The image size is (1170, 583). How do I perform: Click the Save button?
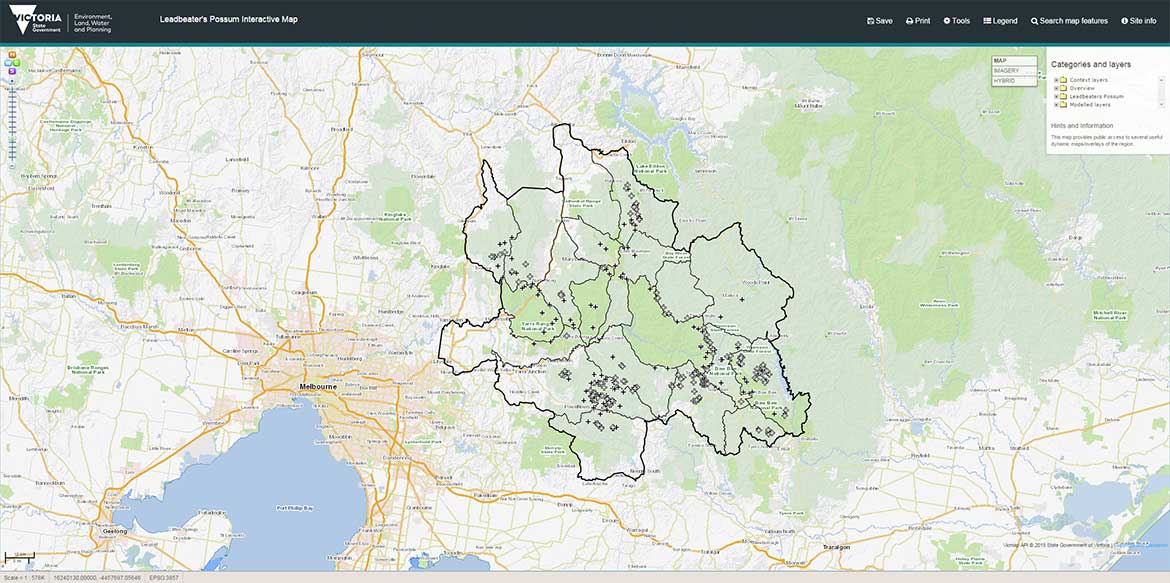879,21
